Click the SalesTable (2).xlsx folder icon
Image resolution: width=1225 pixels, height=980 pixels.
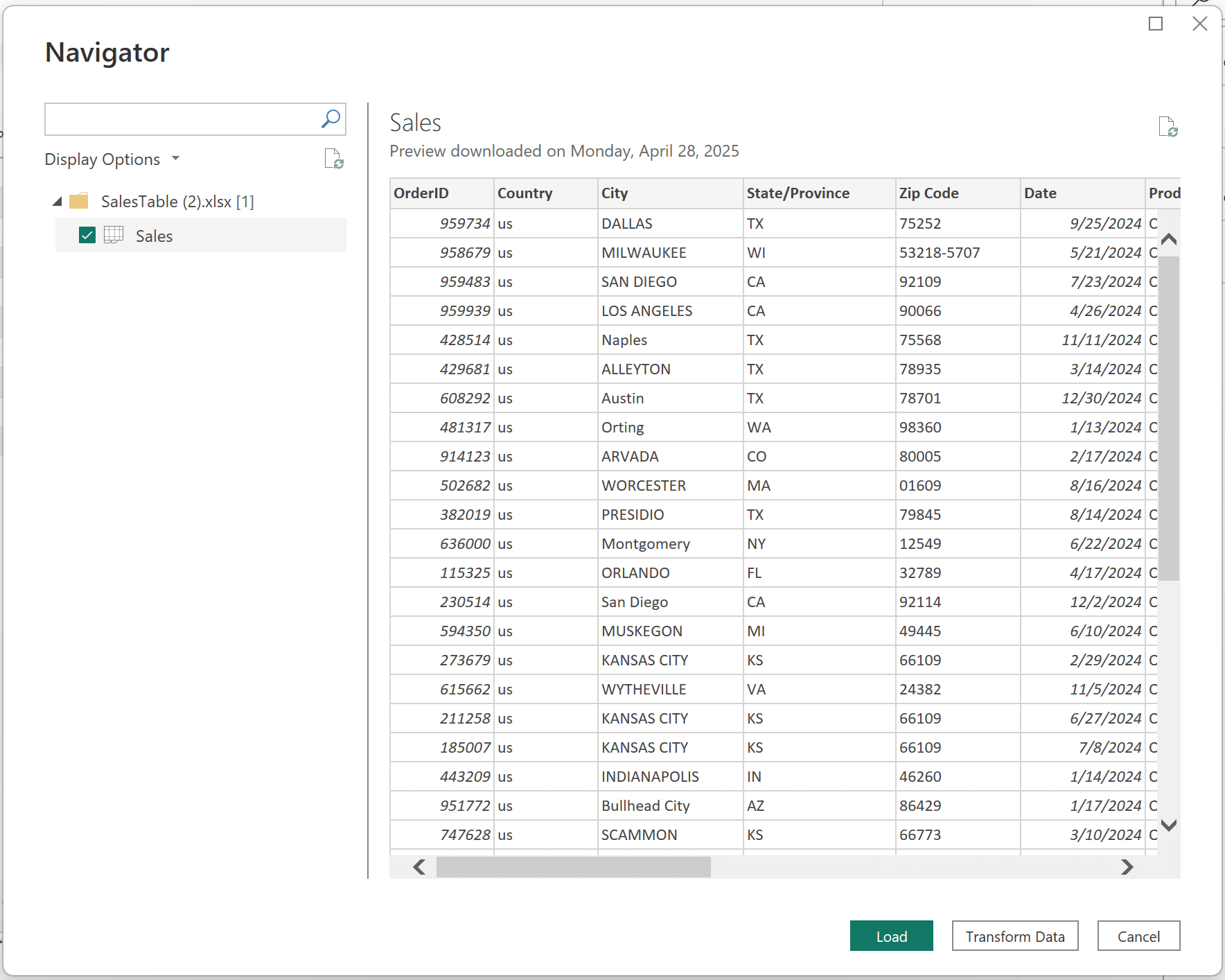tap(79, 201)
